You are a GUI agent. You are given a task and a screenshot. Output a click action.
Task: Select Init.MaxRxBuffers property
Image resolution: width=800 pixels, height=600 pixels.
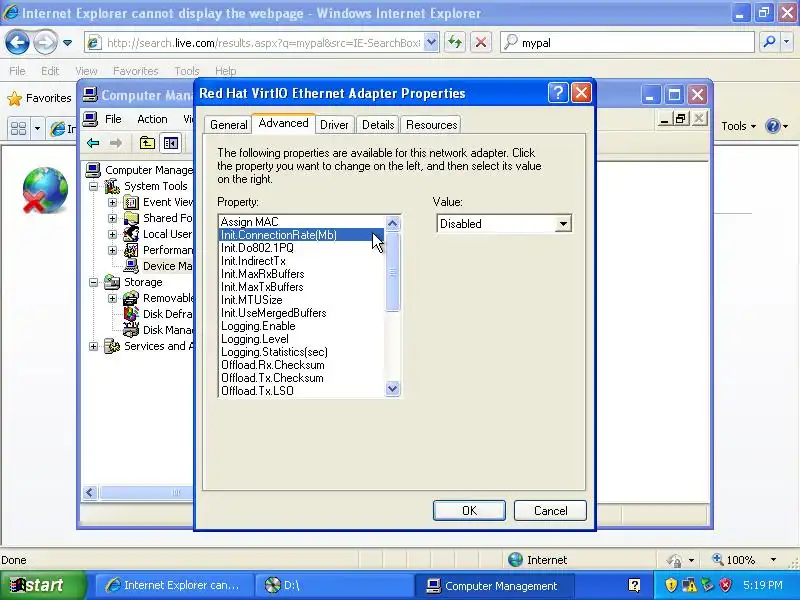pyautogui.click(x=301, y=274)
